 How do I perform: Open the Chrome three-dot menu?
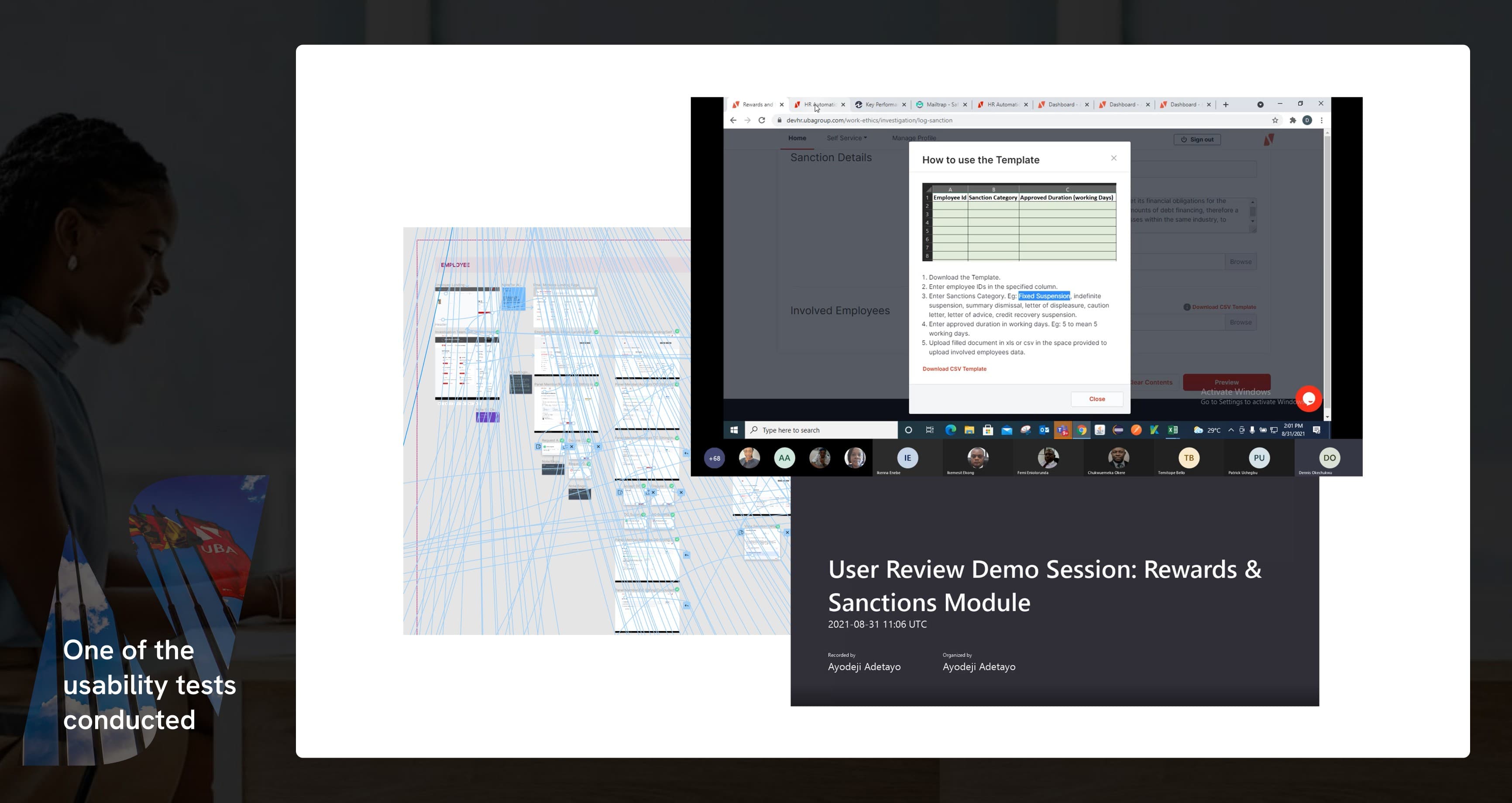(x=1321, y=120)
